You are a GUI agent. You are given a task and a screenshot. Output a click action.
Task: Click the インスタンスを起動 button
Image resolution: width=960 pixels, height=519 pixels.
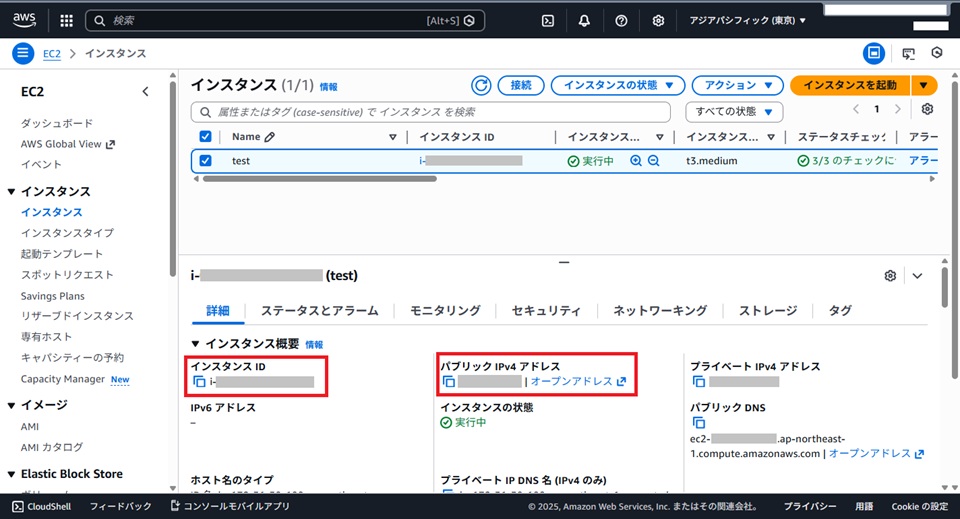pyautogui.click(x=850, y=86)
